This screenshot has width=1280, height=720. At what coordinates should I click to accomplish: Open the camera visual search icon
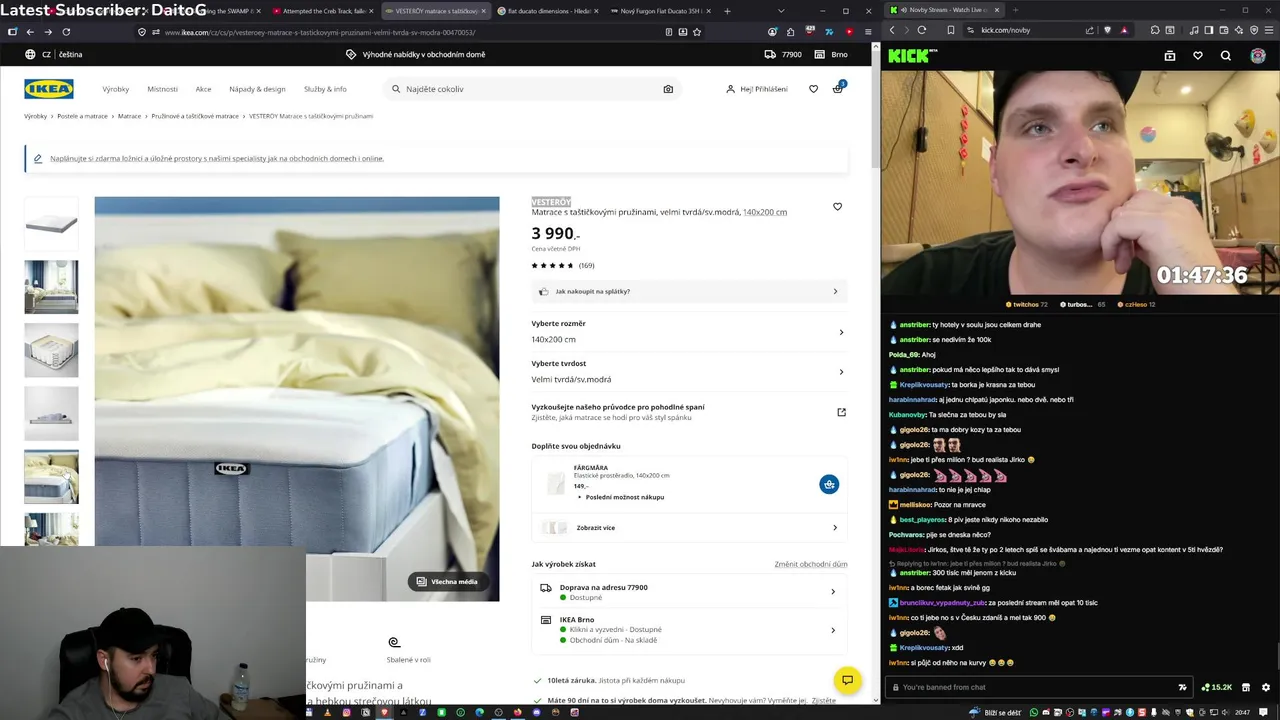668,89
